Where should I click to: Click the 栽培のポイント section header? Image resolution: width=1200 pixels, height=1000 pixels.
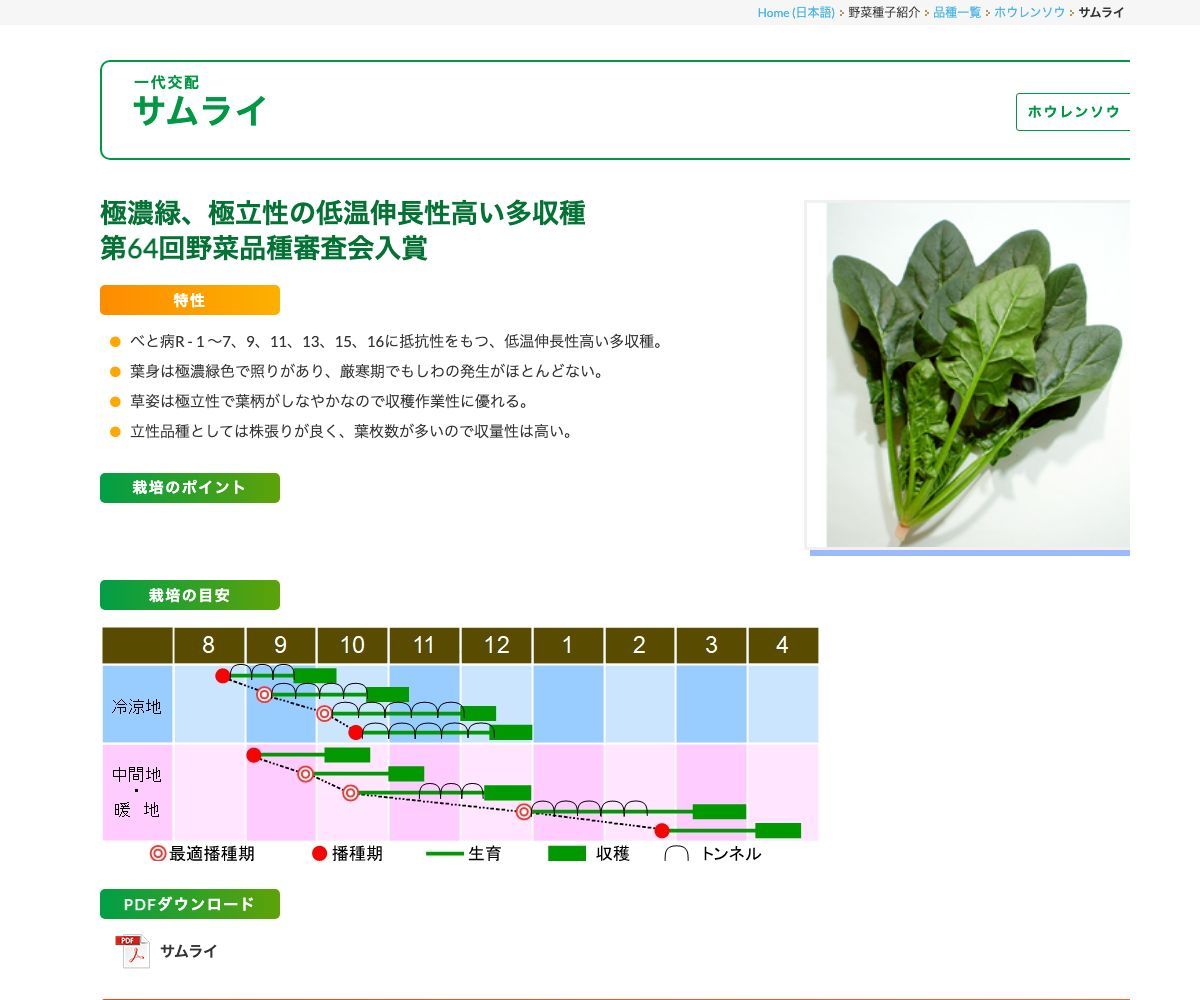click(x=189, y=488)
